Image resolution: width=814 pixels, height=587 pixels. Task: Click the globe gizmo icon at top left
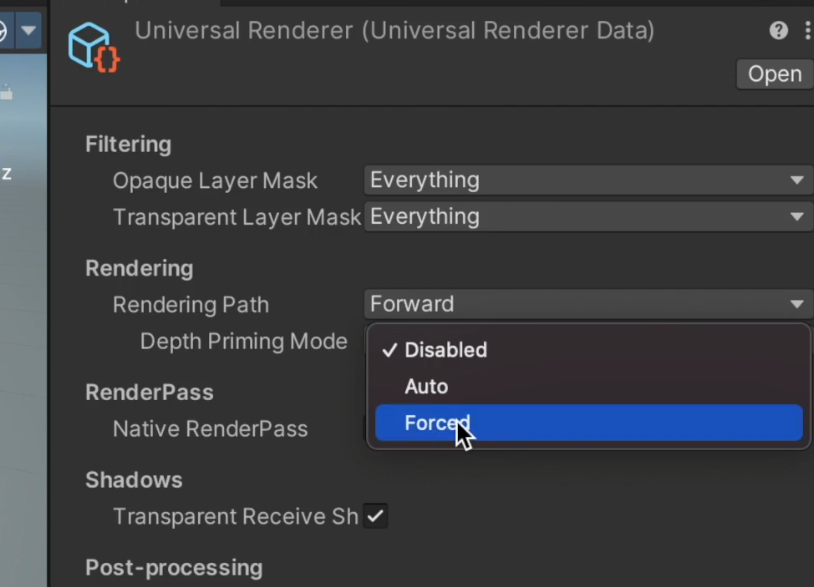[3, 31]
